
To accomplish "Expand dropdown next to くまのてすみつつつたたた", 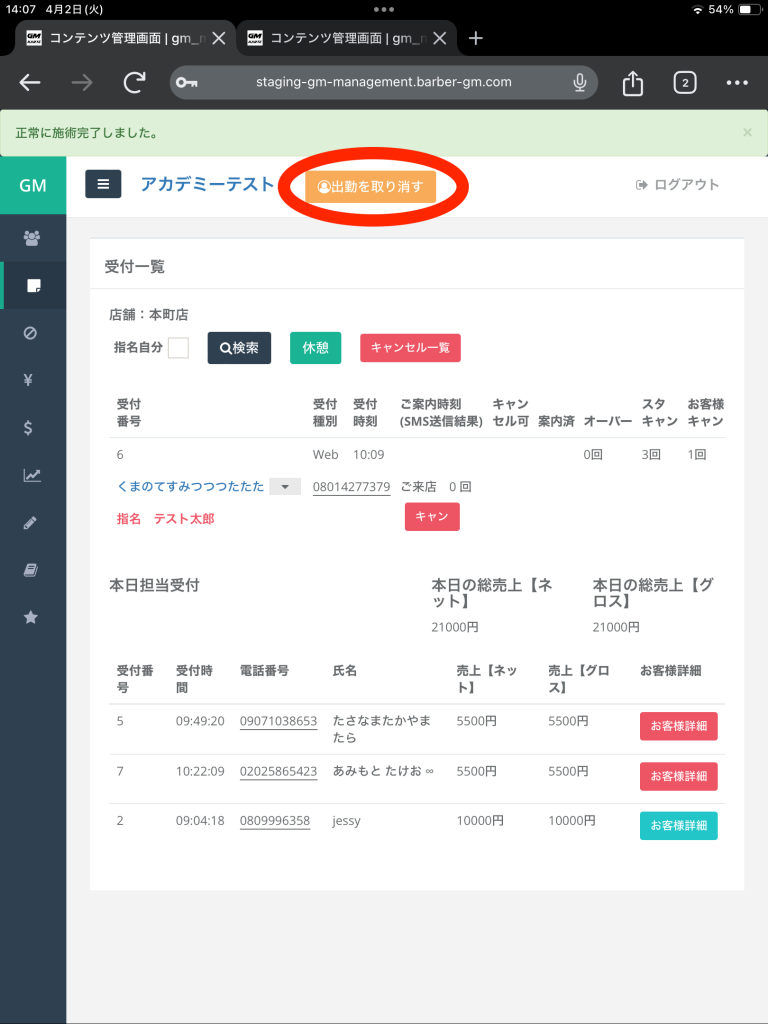I will tap(285, 487).
